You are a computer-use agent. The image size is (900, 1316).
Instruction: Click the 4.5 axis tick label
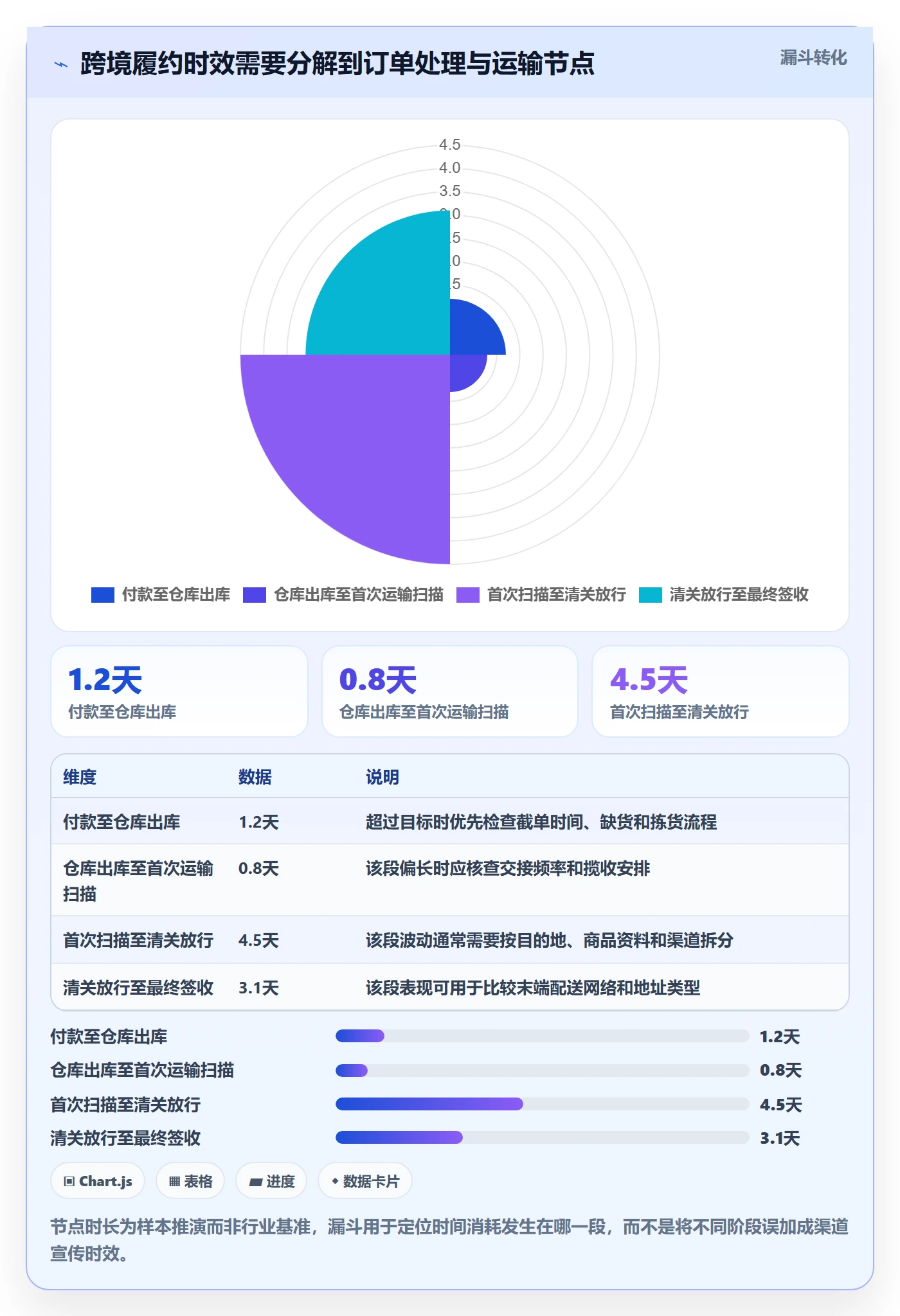449,145
